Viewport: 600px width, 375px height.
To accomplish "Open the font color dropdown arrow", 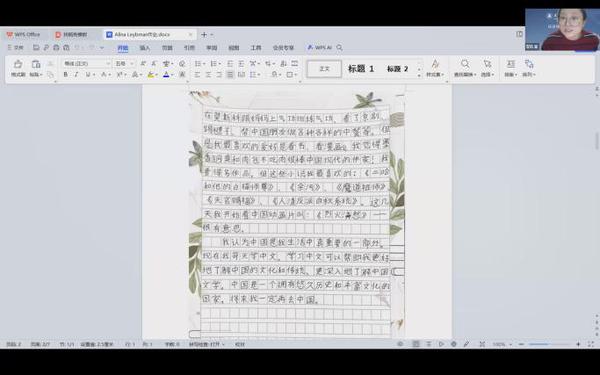I will click(x=172, y=75).
